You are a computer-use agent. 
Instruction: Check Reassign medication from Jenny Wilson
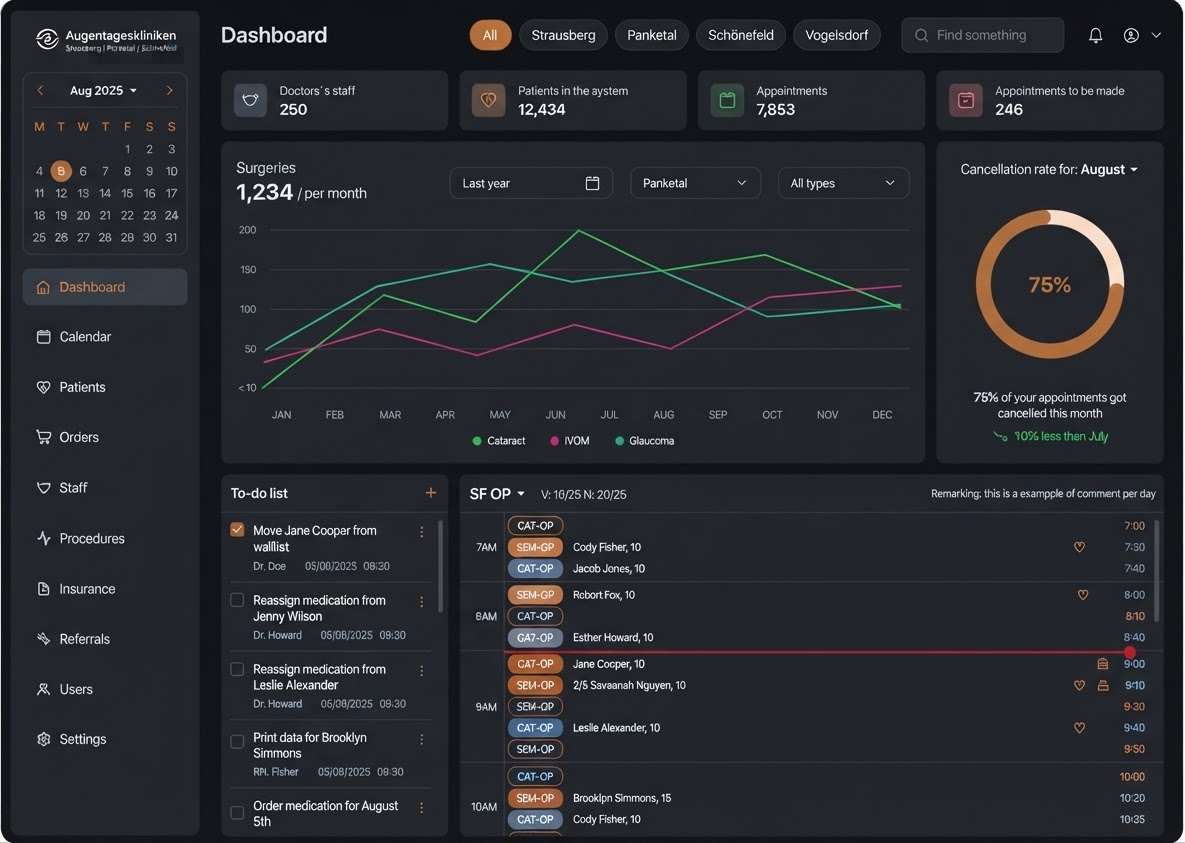click(237, 600)
